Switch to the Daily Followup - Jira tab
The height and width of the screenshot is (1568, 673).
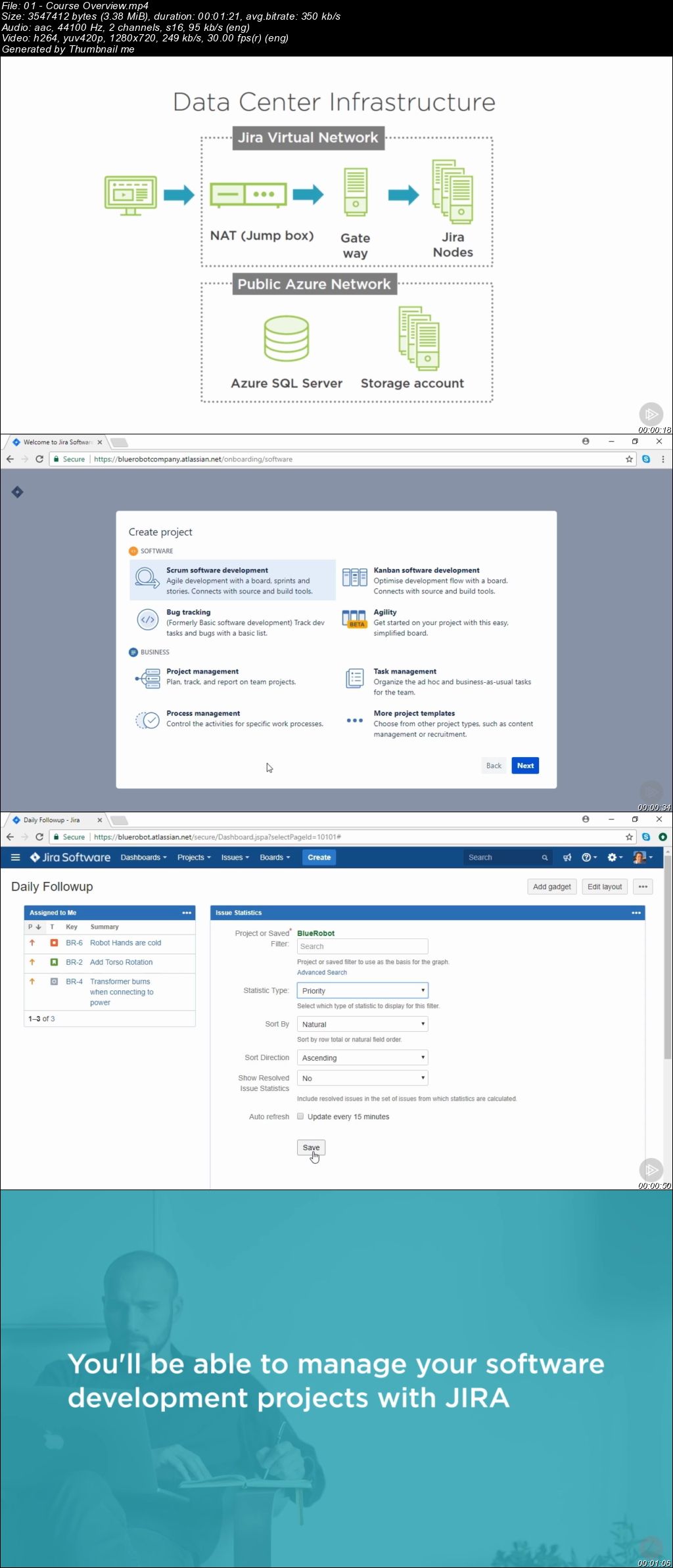point(58,820)
